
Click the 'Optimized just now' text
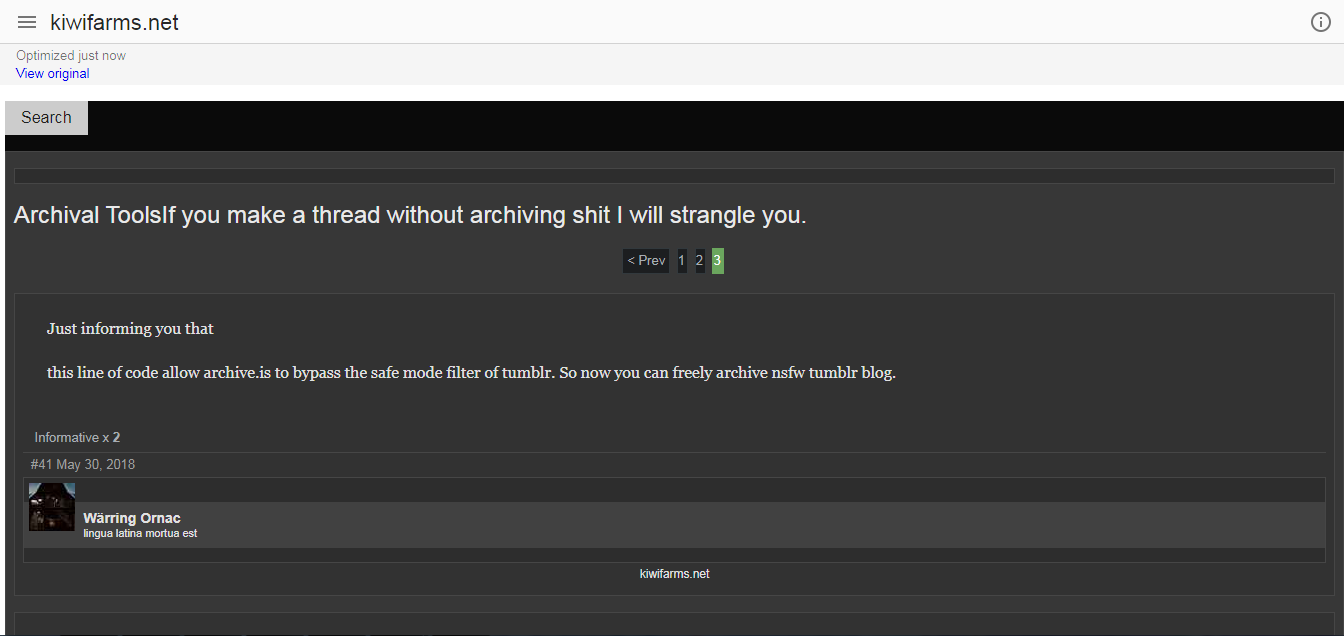click(71, 56)
